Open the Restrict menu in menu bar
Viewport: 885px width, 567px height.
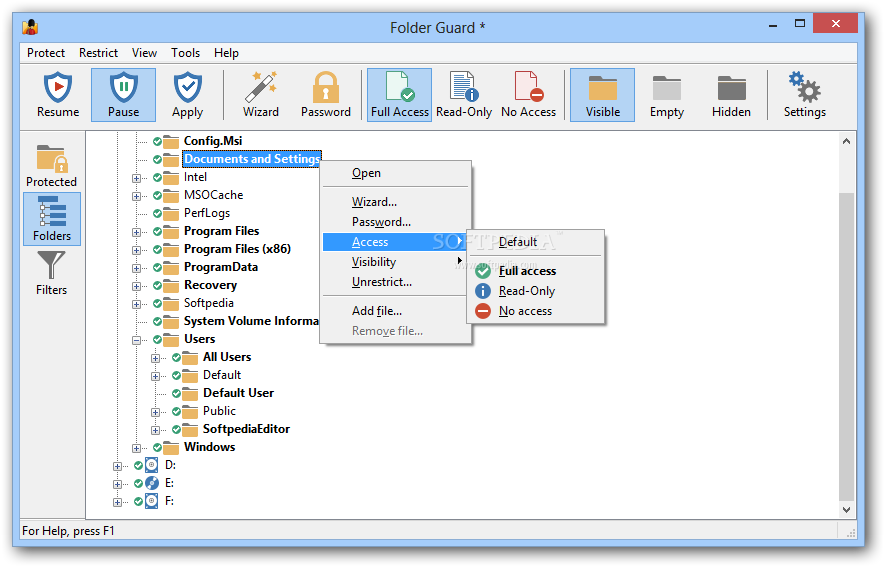coord(98,53)
